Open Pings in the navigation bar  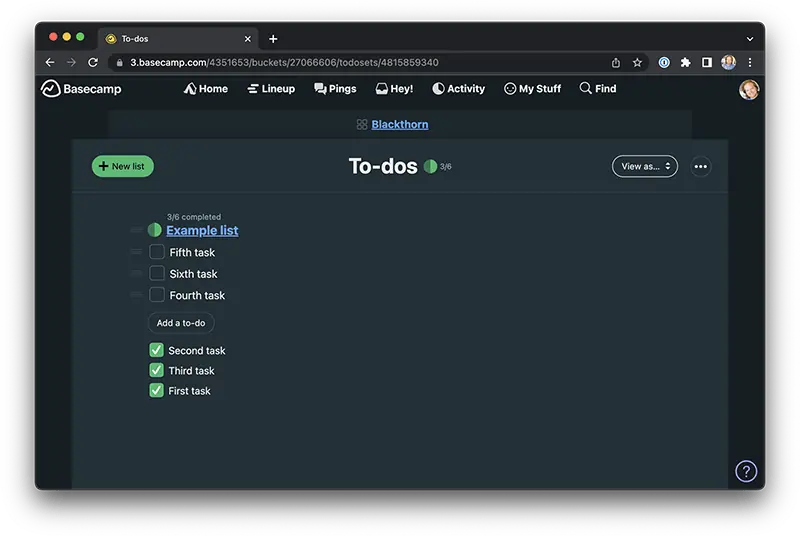335,89
